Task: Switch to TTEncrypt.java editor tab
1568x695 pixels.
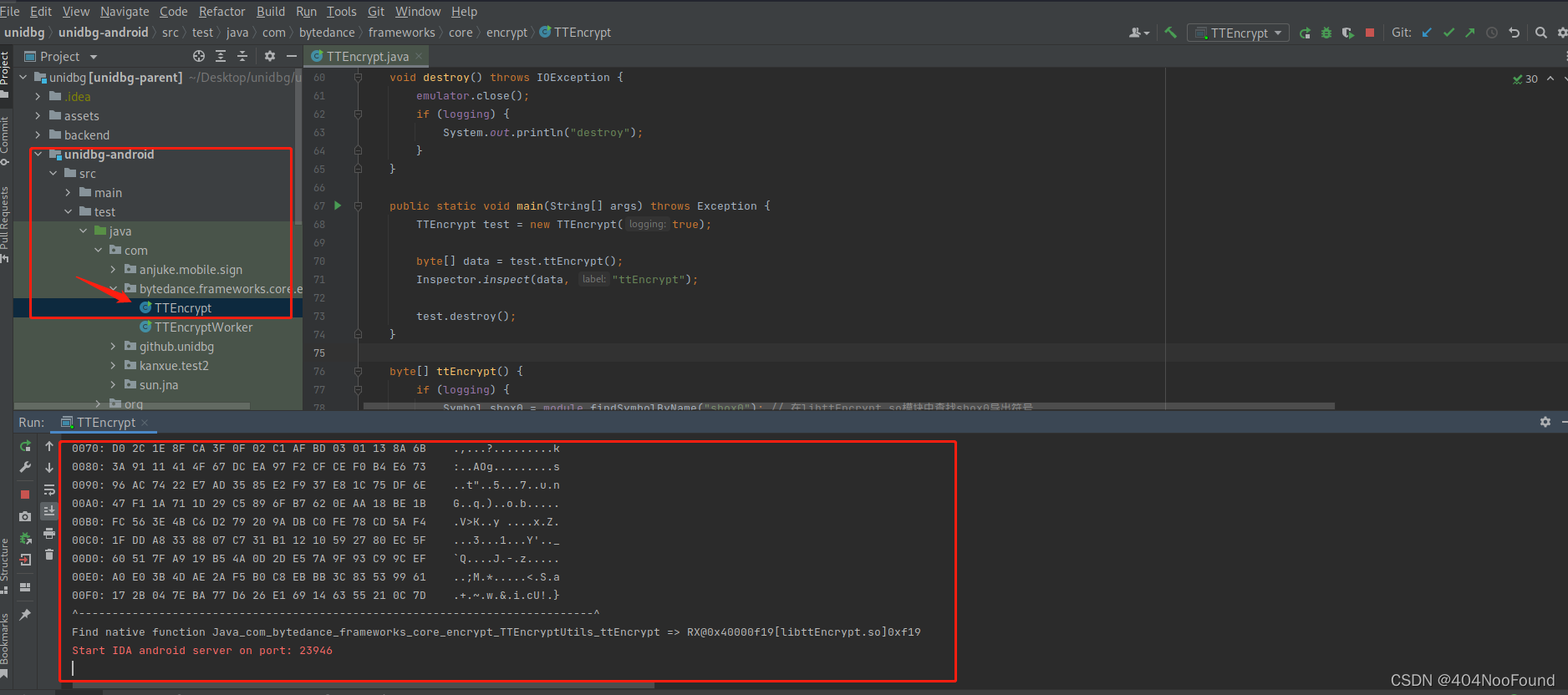Action: click(367, 57)
